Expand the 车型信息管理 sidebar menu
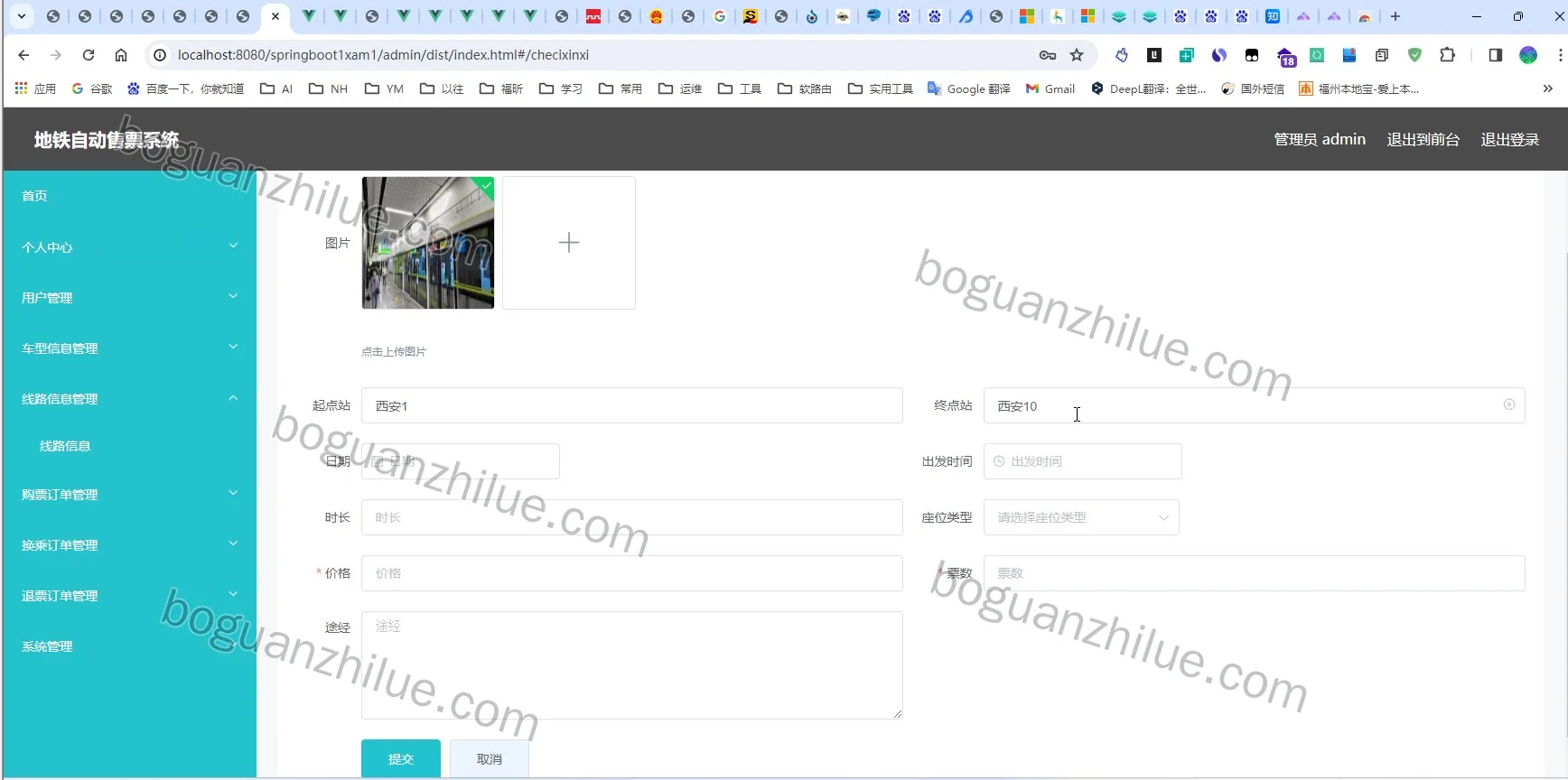 [x=129, y=348]
